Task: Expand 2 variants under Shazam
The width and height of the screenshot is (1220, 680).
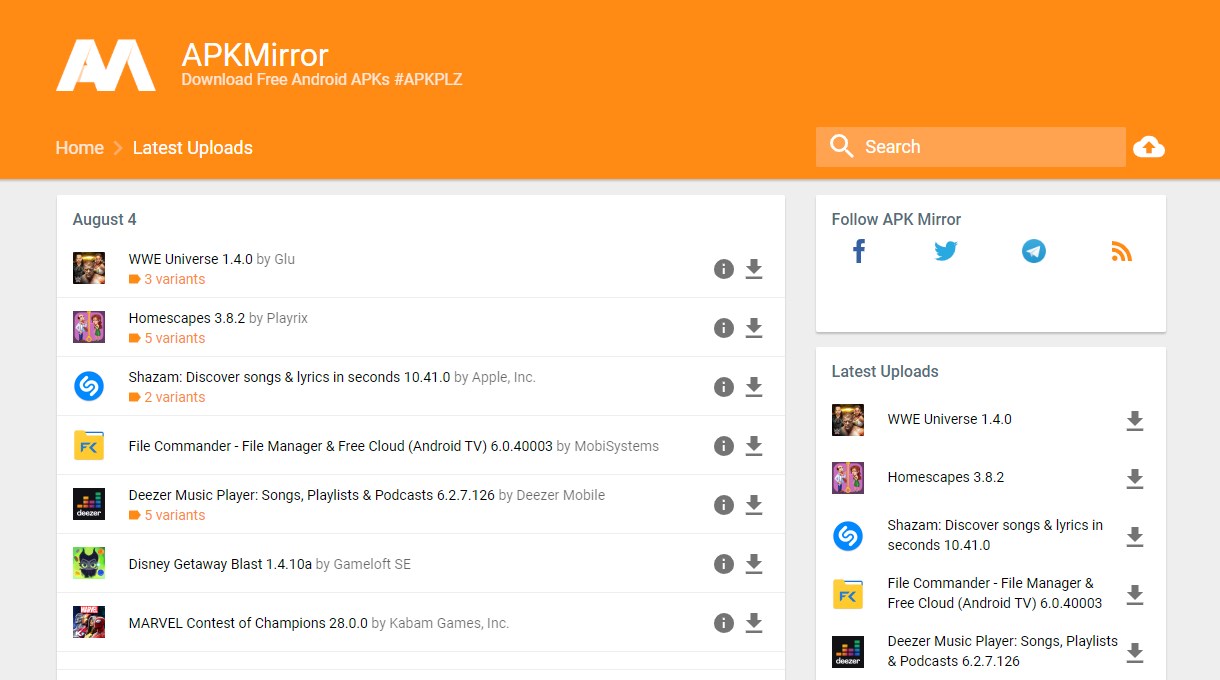Action: (167, 397)
